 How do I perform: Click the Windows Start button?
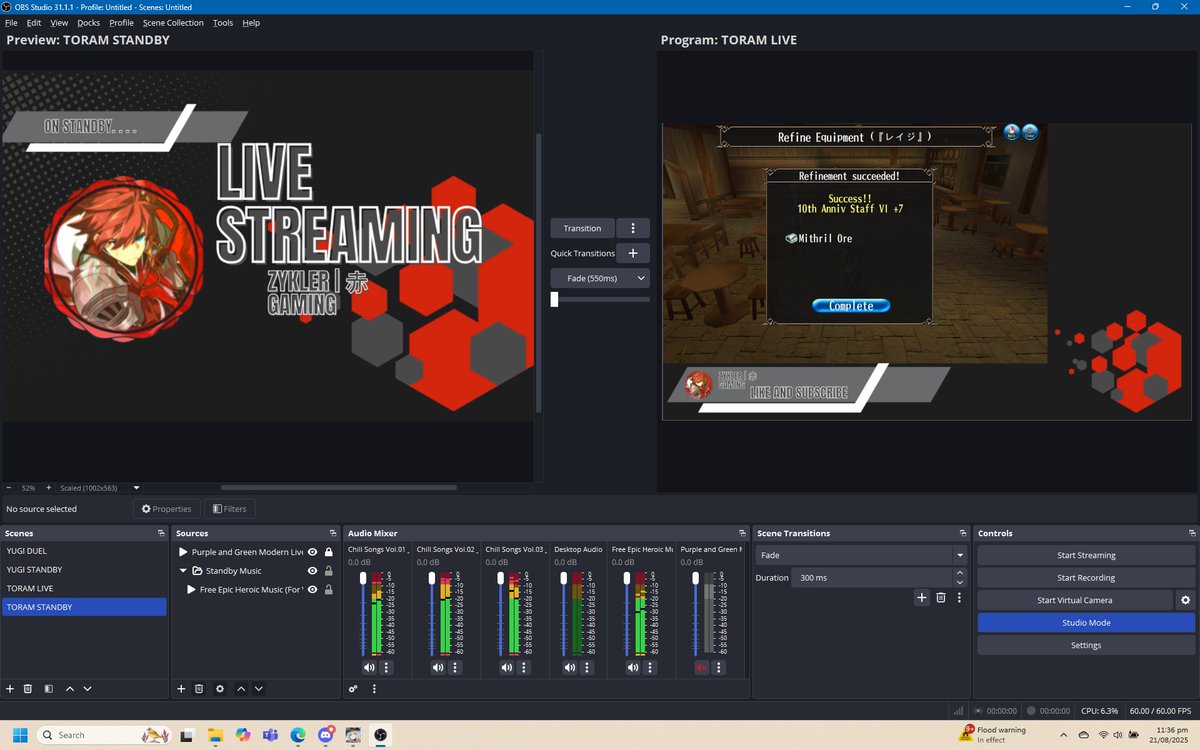point(20,734)
